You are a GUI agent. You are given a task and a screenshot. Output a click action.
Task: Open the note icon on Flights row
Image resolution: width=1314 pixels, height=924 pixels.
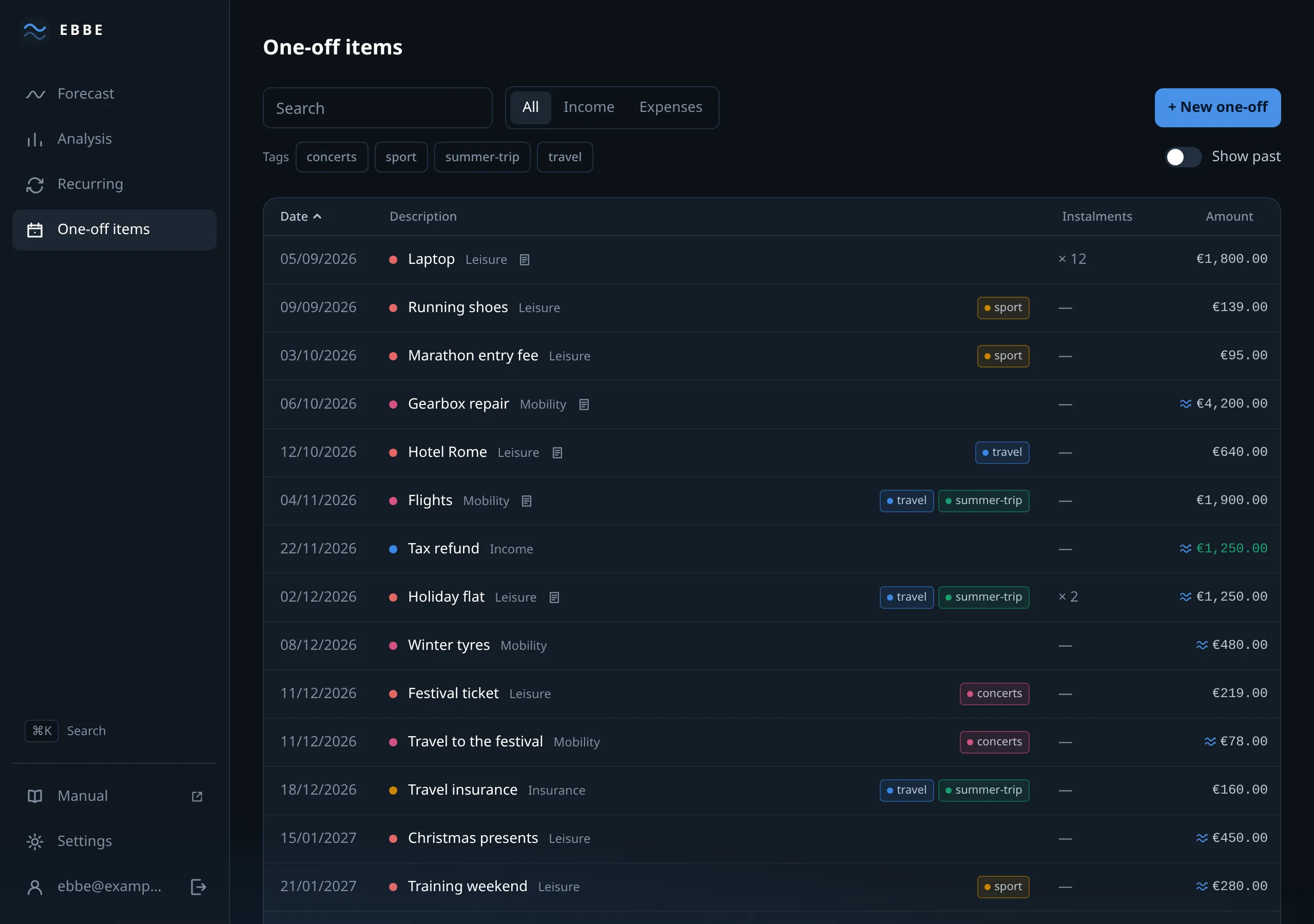click(x=527, y=501)
